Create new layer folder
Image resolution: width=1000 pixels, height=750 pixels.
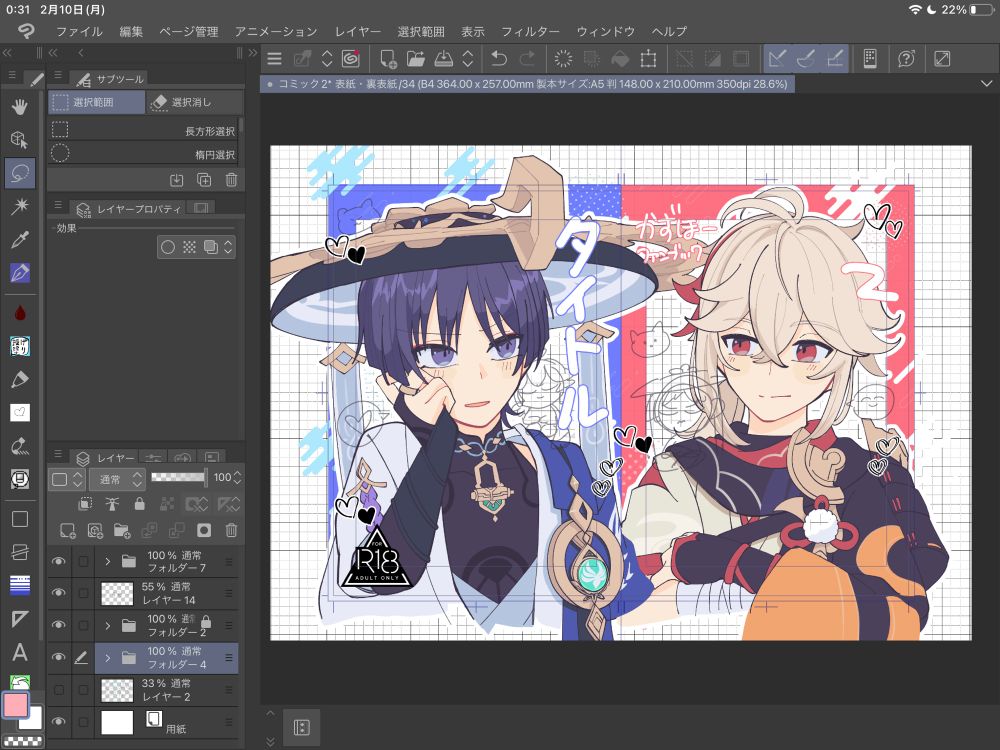click(x=122, y=530)
